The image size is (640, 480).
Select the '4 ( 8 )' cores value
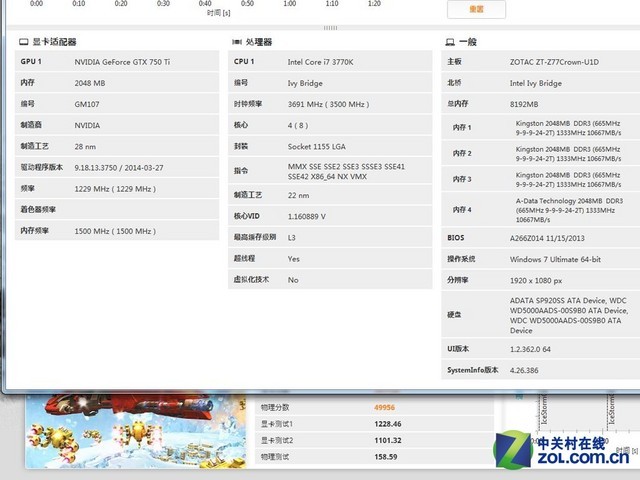point(298,125)
